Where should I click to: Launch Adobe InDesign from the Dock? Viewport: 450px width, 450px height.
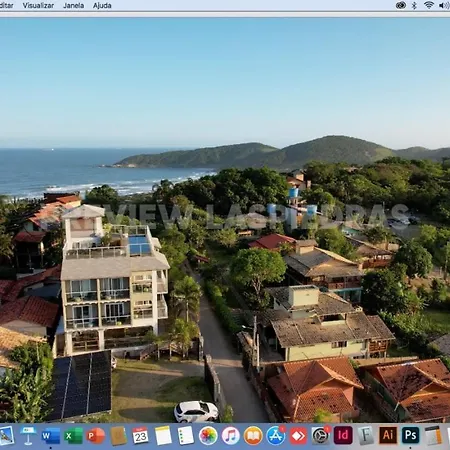coord(343,435)
